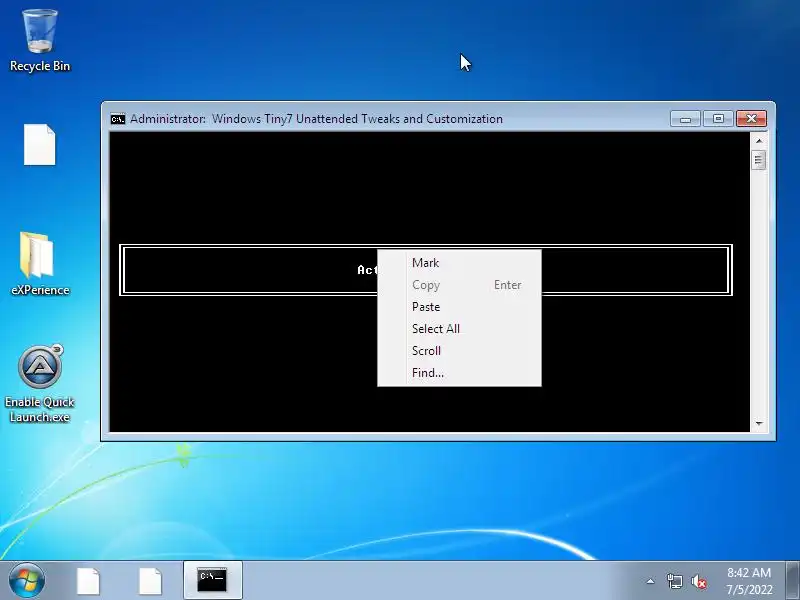800x600 pixels.
Task: Open the Recycle Bin desktop icon
Action: click(x=40, y=41)
